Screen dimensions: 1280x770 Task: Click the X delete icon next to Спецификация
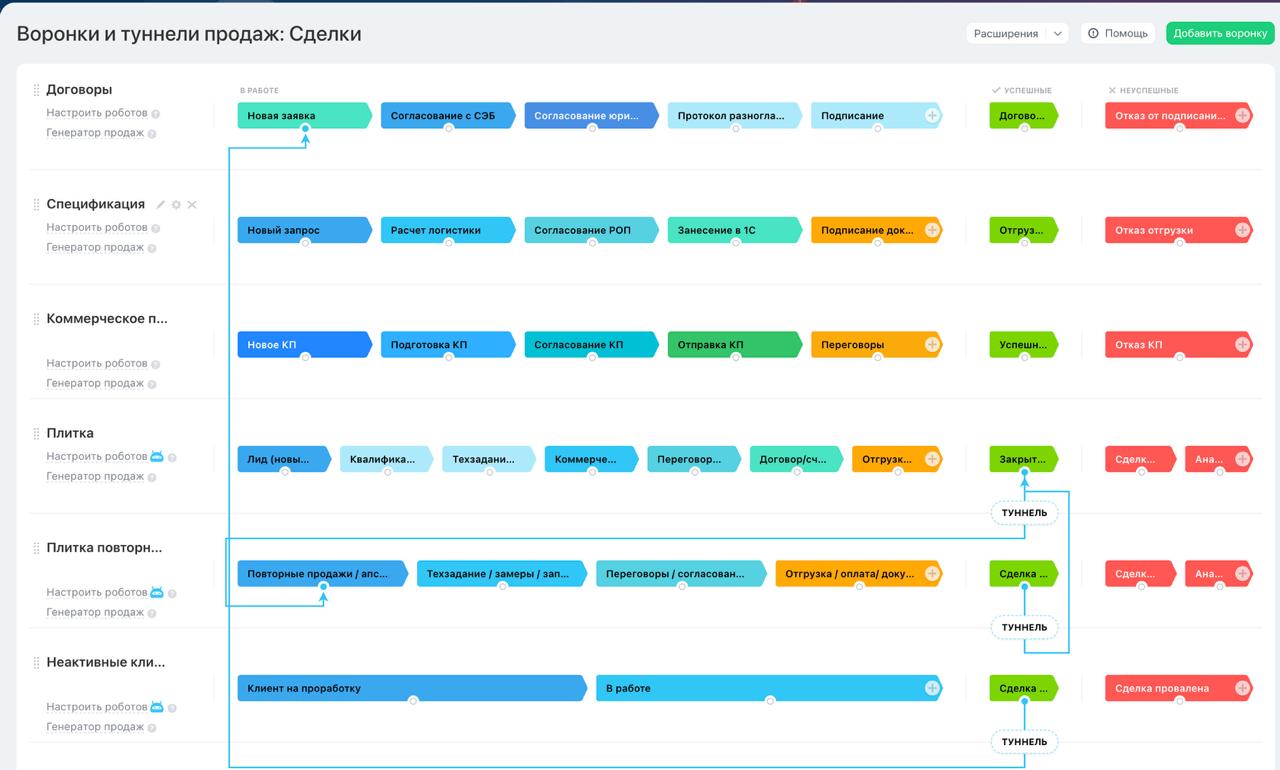pyautogui.click(x=192, y=204)
